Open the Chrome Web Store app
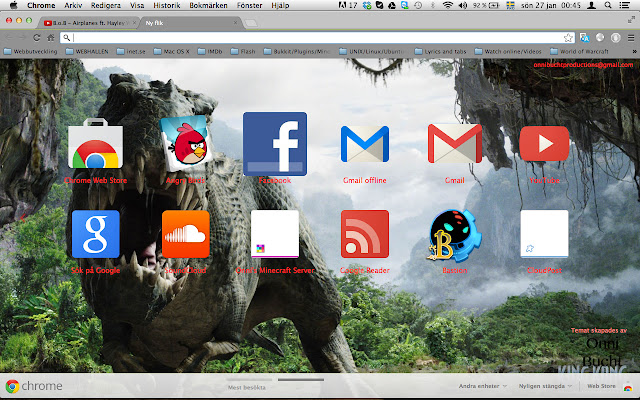 95,144
